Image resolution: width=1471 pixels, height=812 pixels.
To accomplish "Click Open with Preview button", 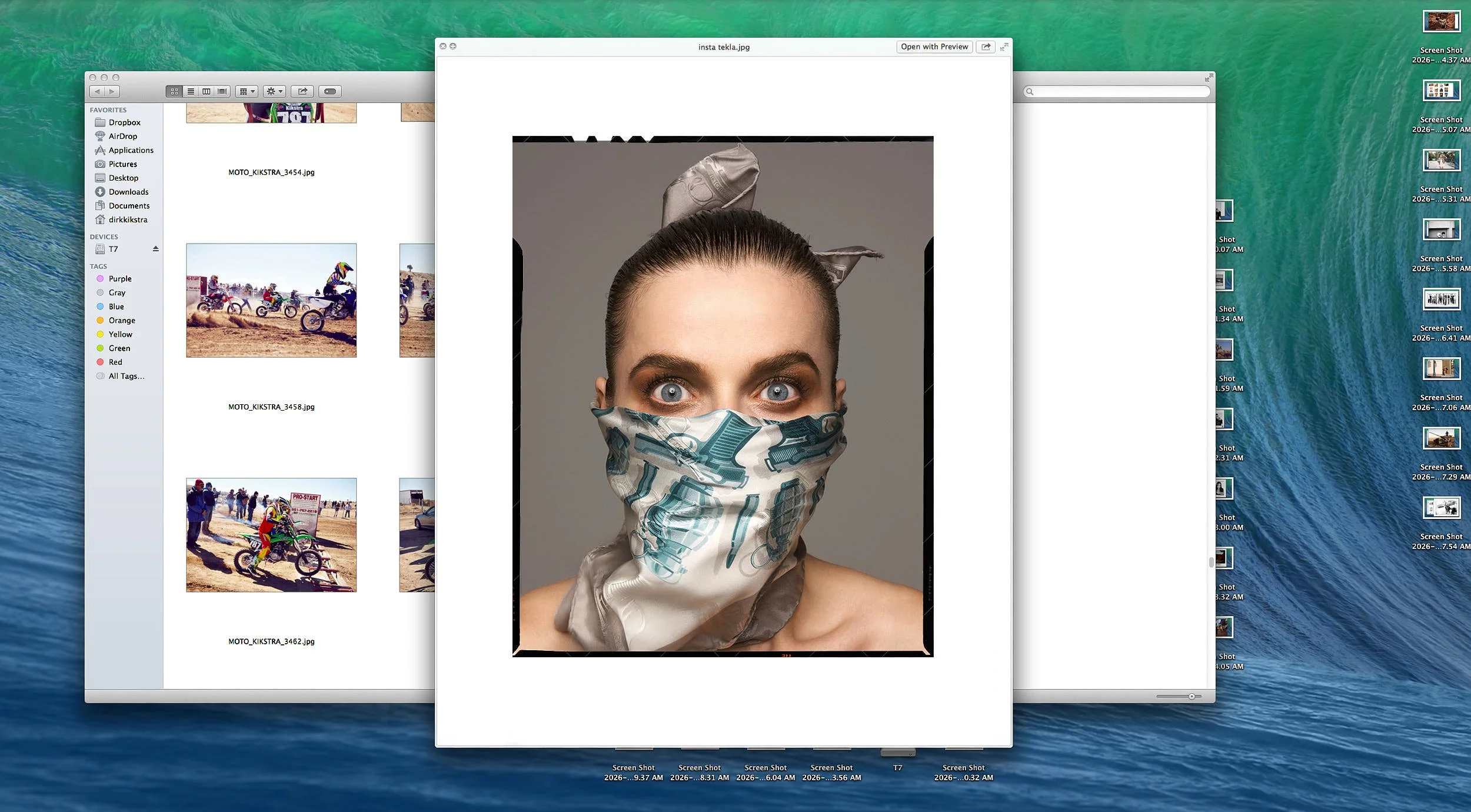I will click(934, 47).
